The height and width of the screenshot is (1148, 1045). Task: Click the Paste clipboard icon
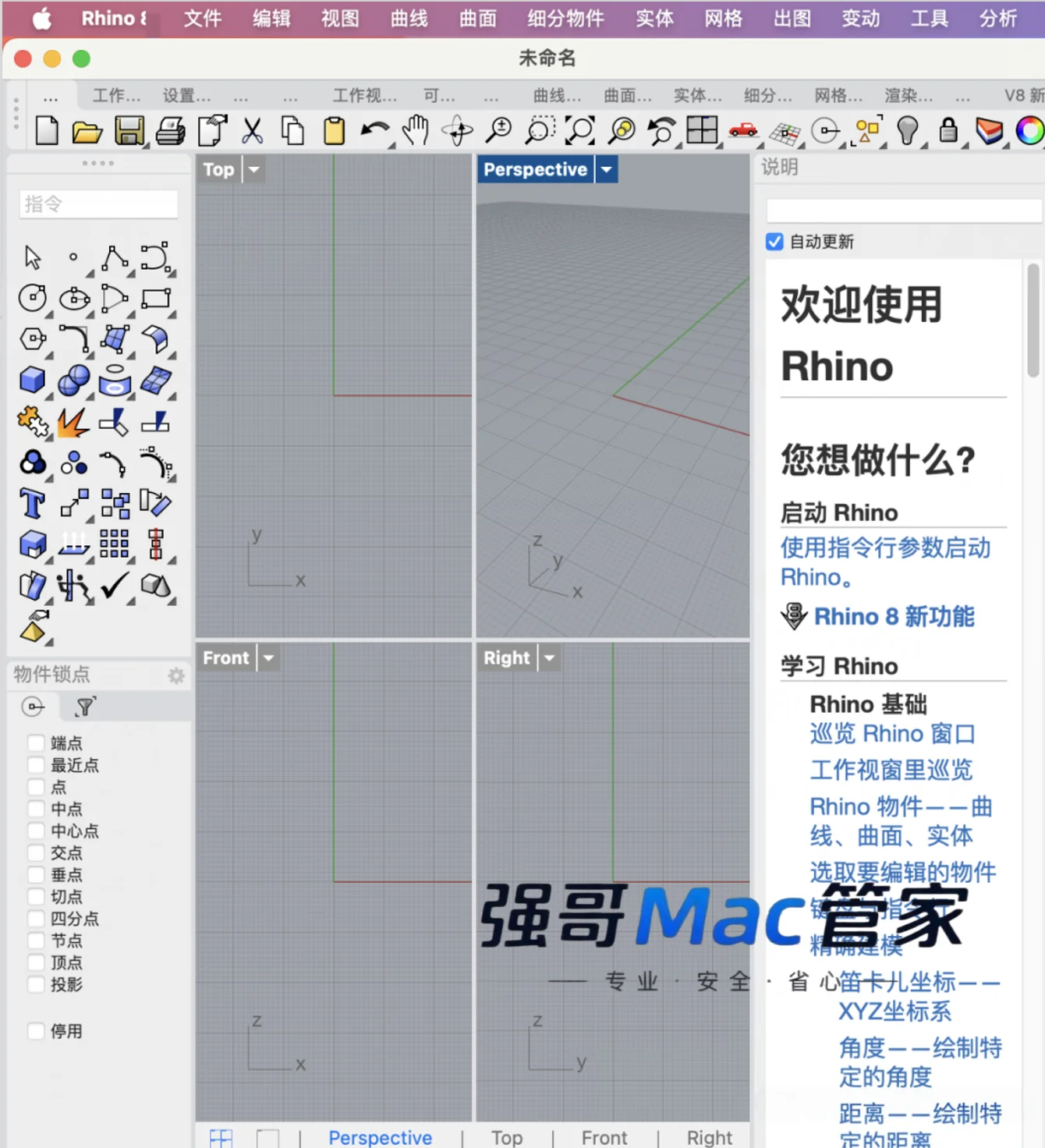click(x=335, y=130)
